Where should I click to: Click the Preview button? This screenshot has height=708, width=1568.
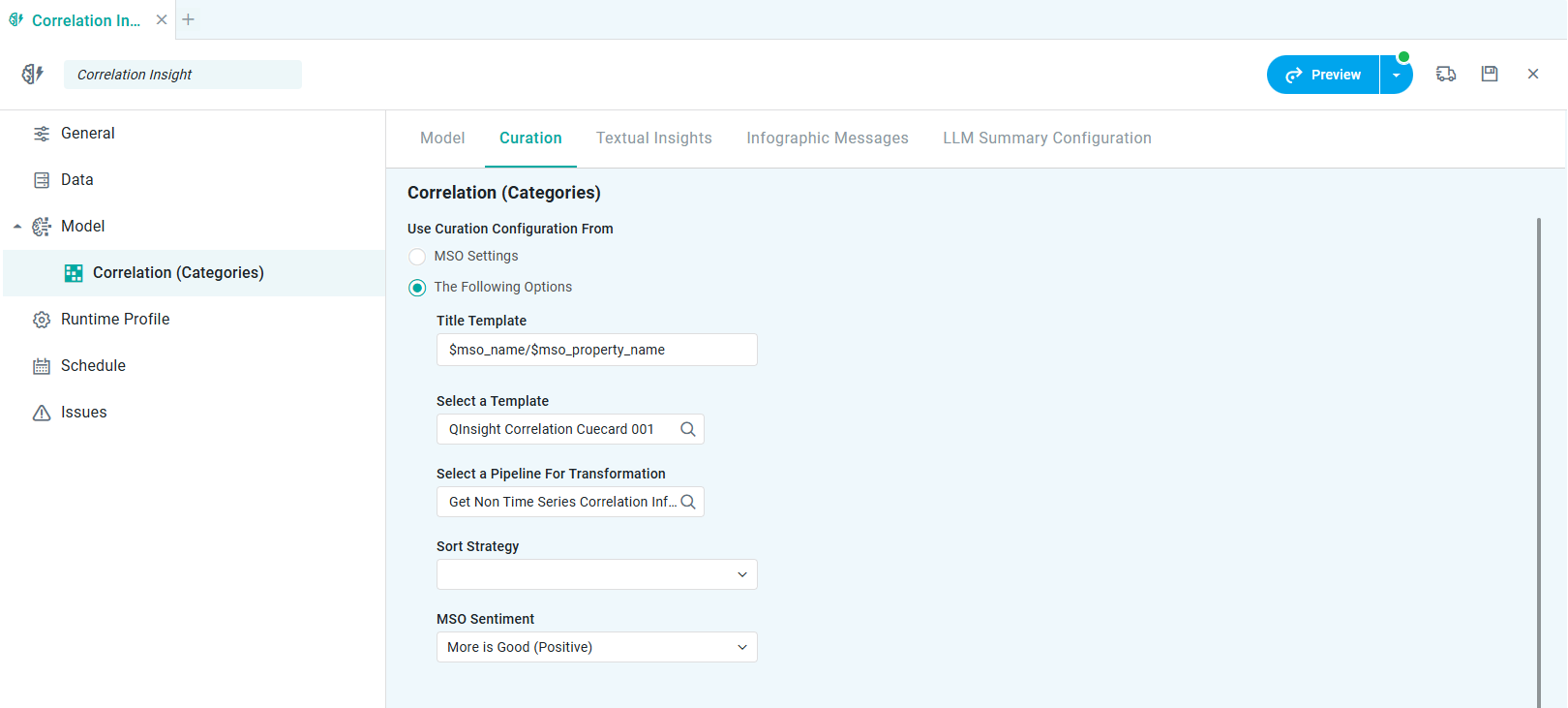click(x=1323, y=75)
